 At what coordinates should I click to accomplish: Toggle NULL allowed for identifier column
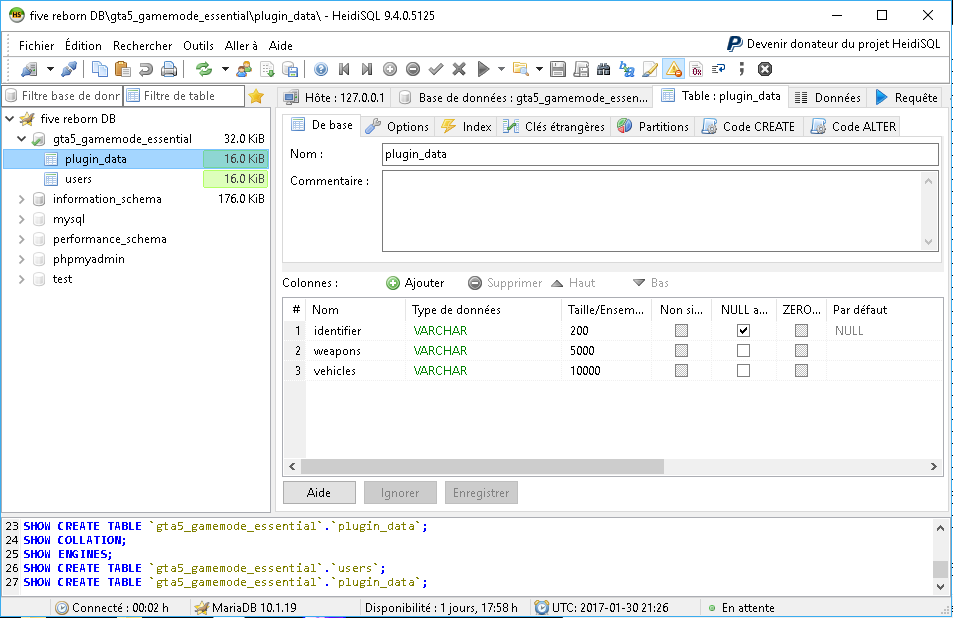click(743, 331)
